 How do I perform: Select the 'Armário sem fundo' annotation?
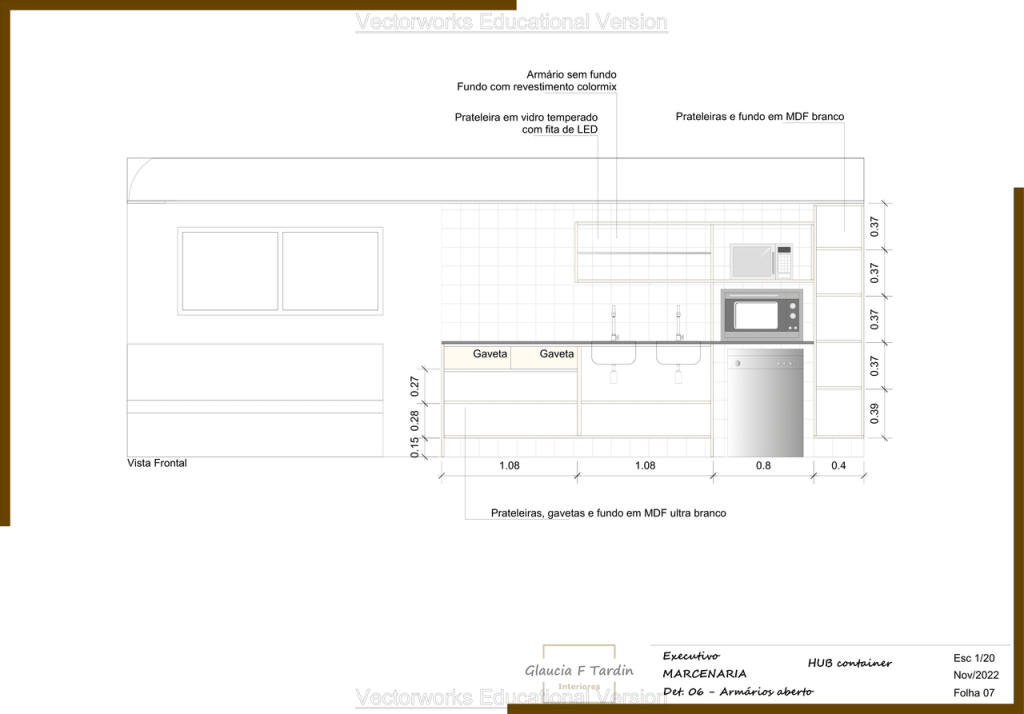[x=571, y=74]
